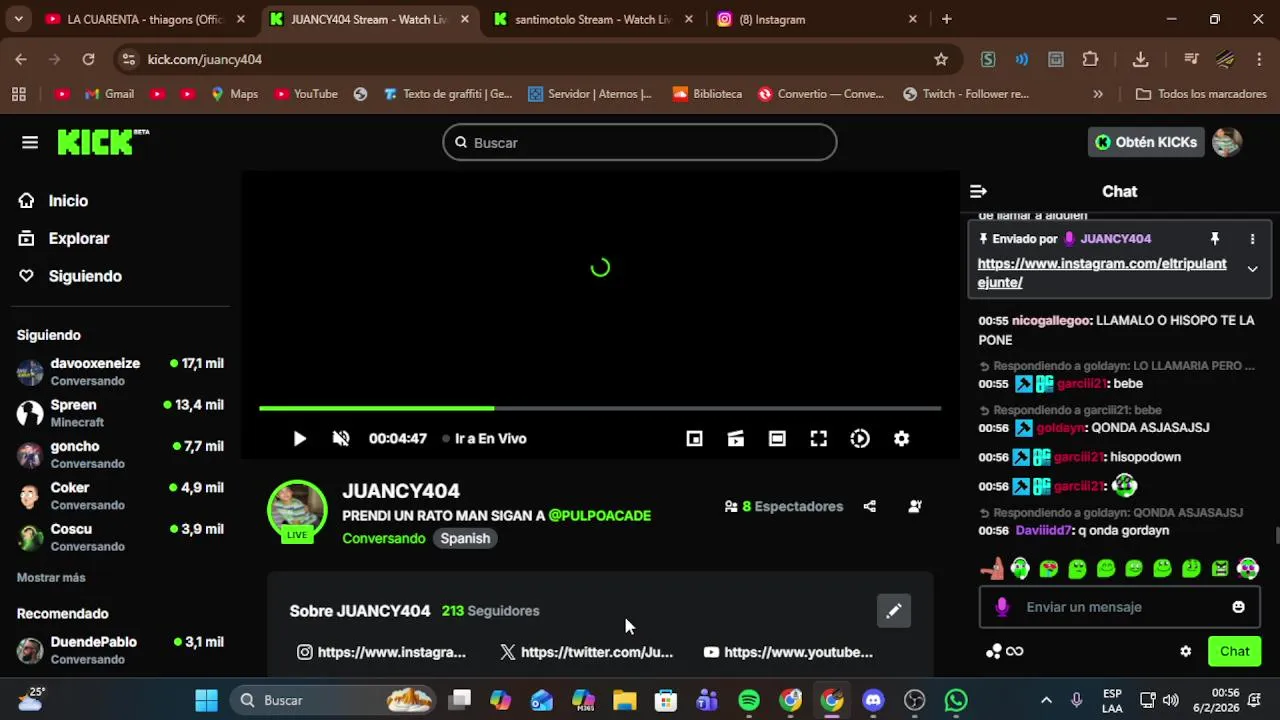1280x720 pixels.
Task: Open davooxeneize's channel
Action: tap(120, 372)
